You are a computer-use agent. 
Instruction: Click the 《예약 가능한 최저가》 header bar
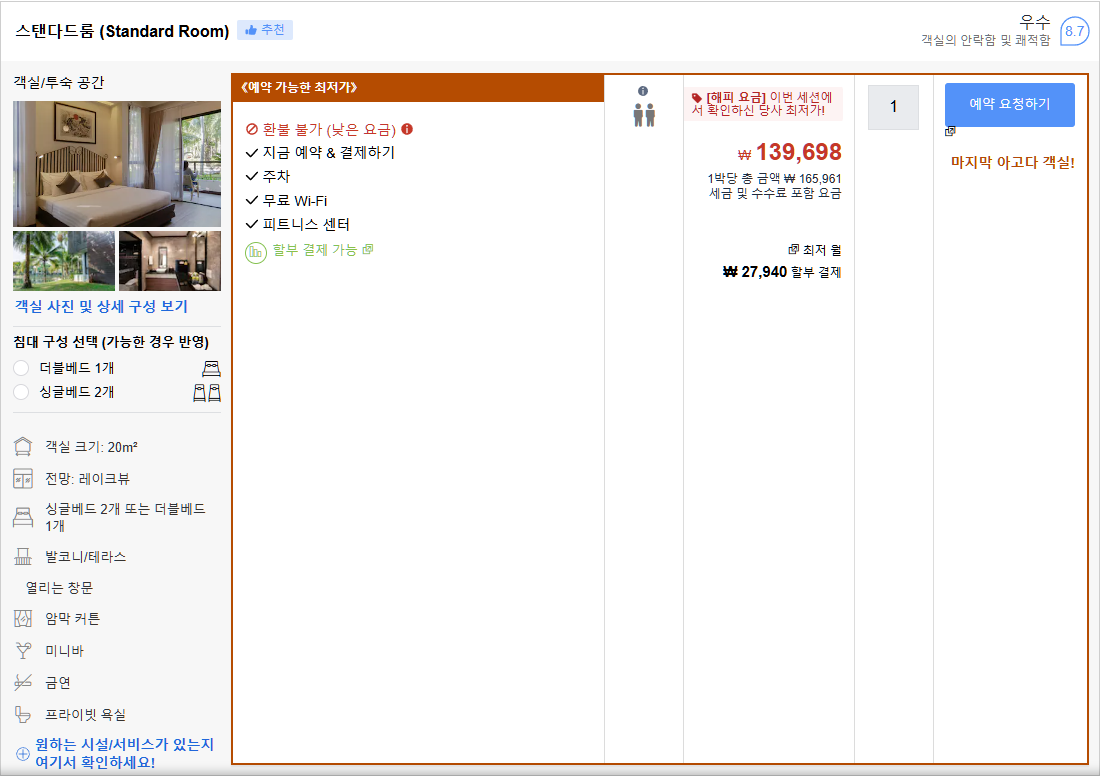[417, 88]
